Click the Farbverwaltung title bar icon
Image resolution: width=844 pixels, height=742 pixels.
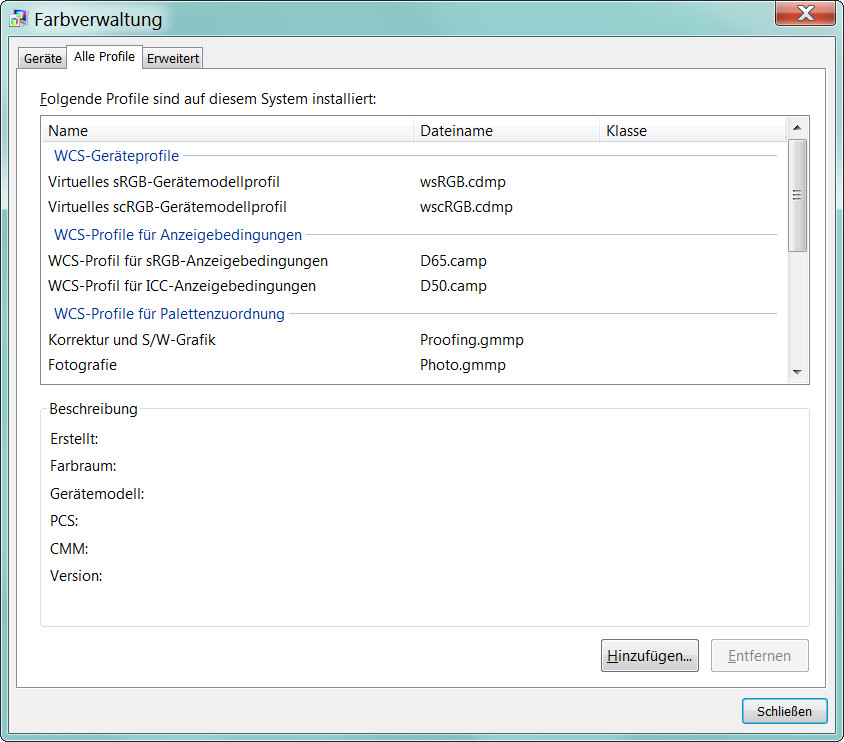(17, 19)
